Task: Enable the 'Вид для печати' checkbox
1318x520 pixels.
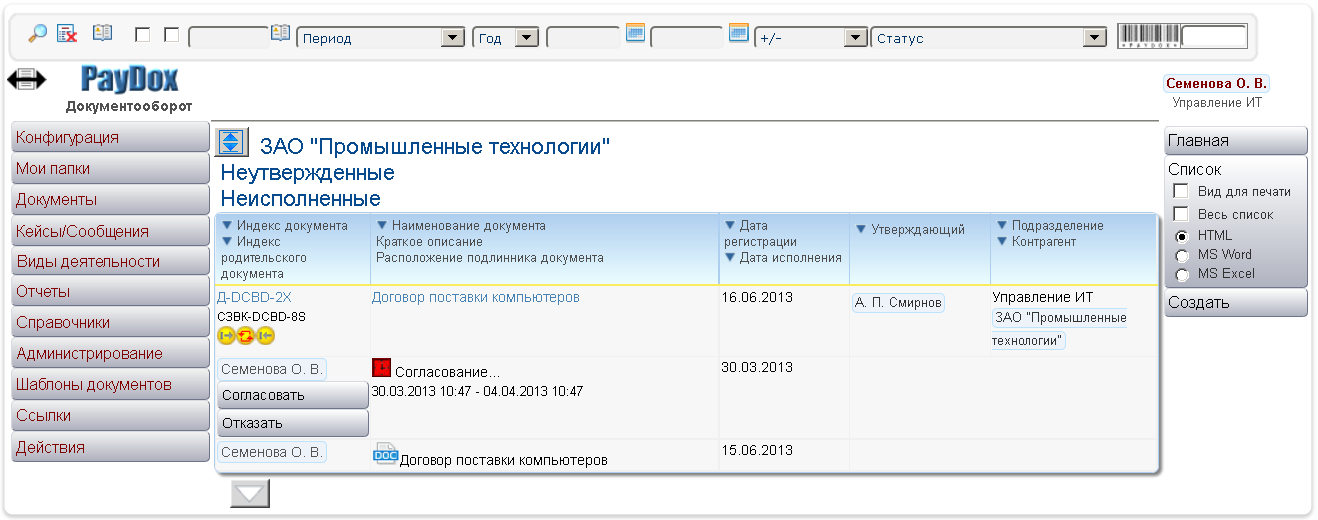Action: (x=1181, y=191)
